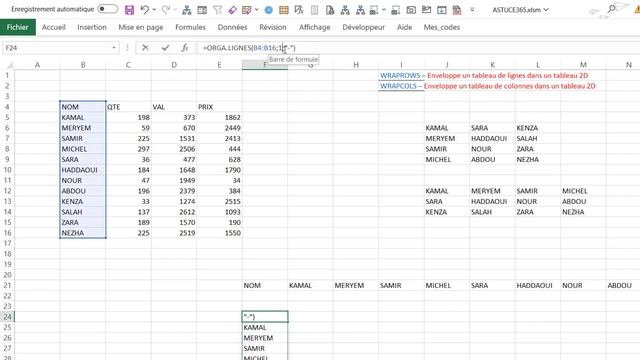640x360 pixels.
Task: Click inside the ORGA.LIGNES formula bar text
Action: click(249, 48)
